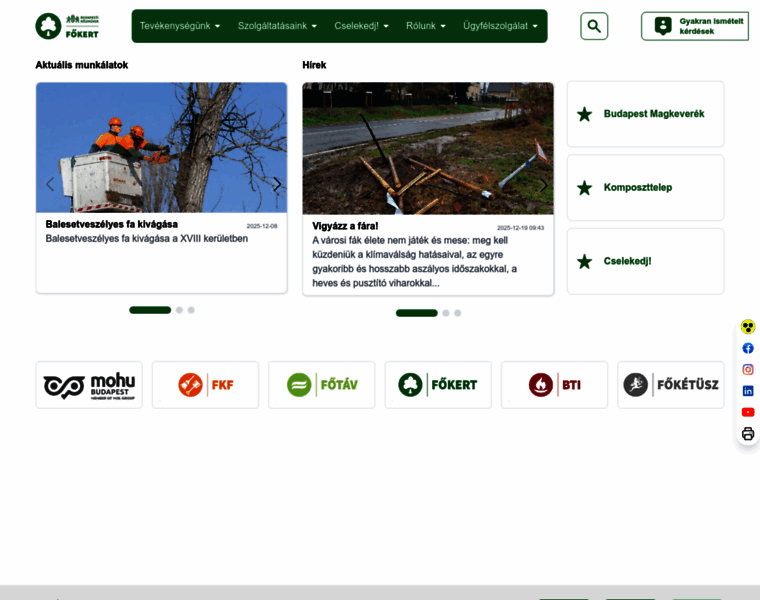Open the LinkedIn icon in the sidebar
Image resolution: width=760 pixels, height=600 pixels.
pyautogui.click(x=748, y=391)
